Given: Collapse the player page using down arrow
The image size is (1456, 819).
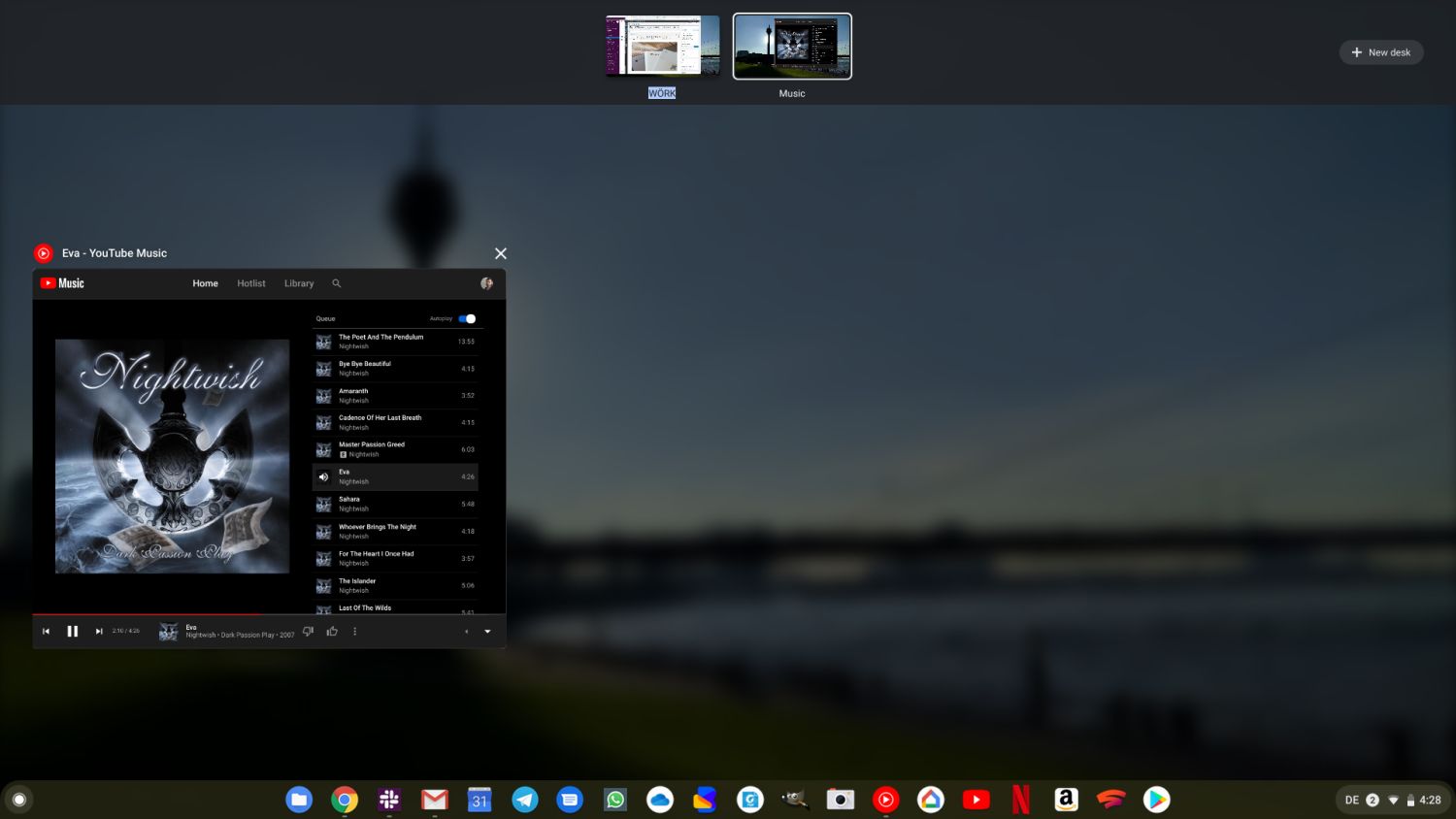Looking at the screenshot, I should pos(487,632).
